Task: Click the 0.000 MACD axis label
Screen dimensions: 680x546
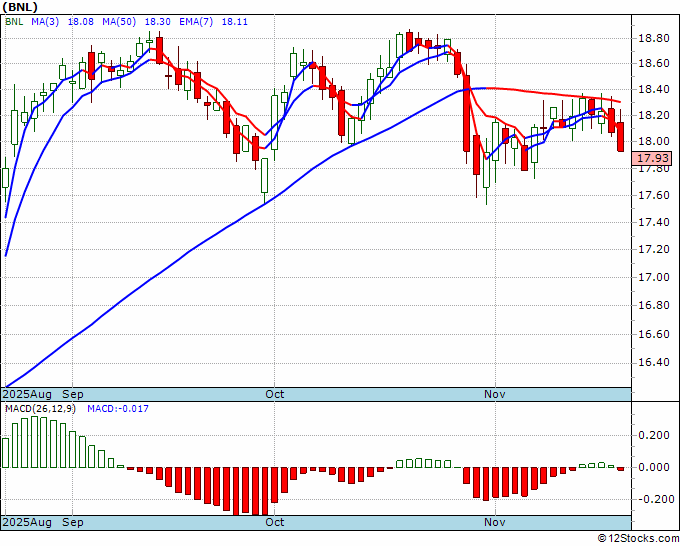Action: (x=654, y=468)
